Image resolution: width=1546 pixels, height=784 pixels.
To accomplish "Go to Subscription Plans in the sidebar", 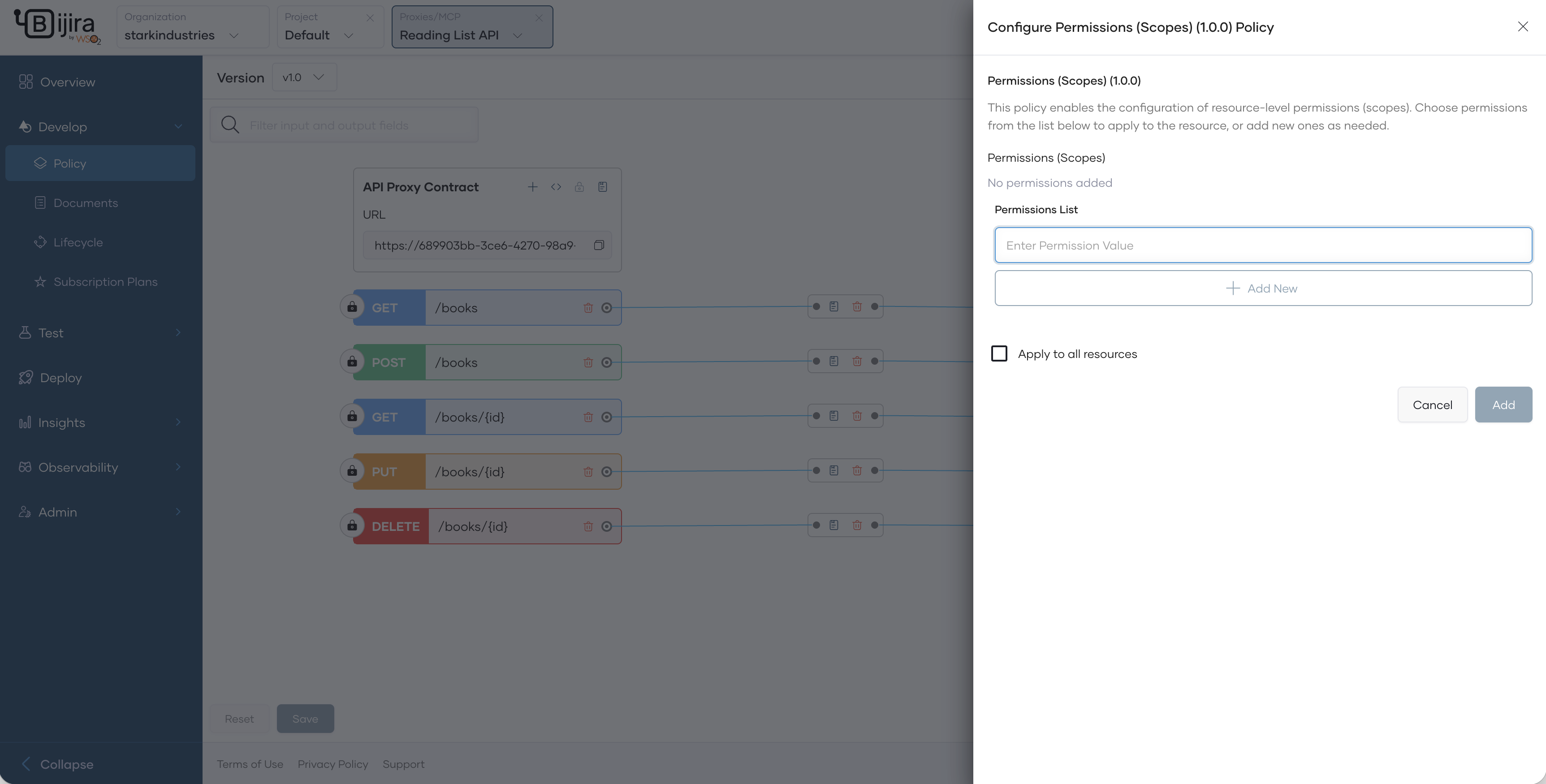I will pyautogui.click(x=105, y=282).
